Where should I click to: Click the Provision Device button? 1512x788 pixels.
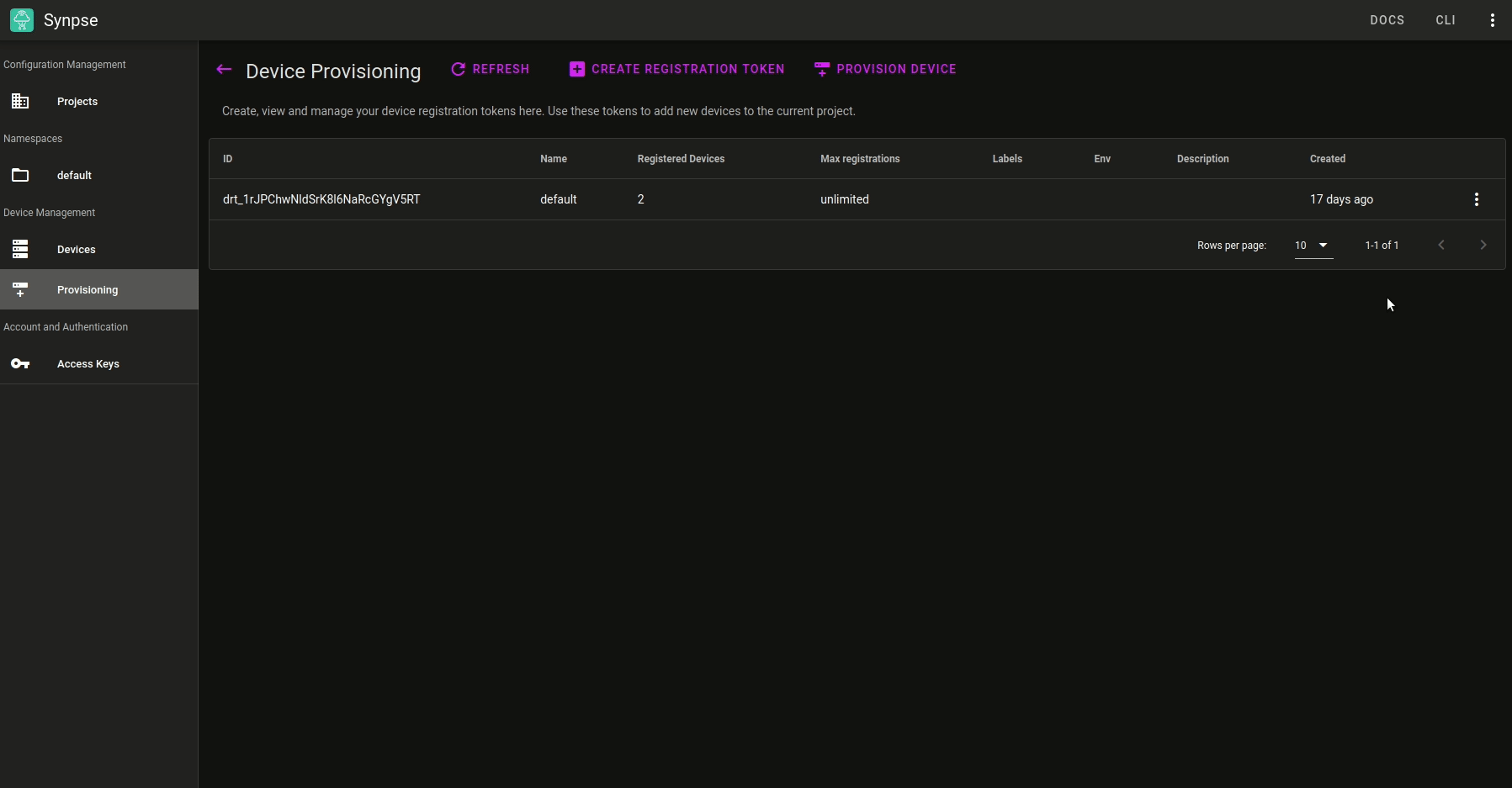tap(885, 69)
